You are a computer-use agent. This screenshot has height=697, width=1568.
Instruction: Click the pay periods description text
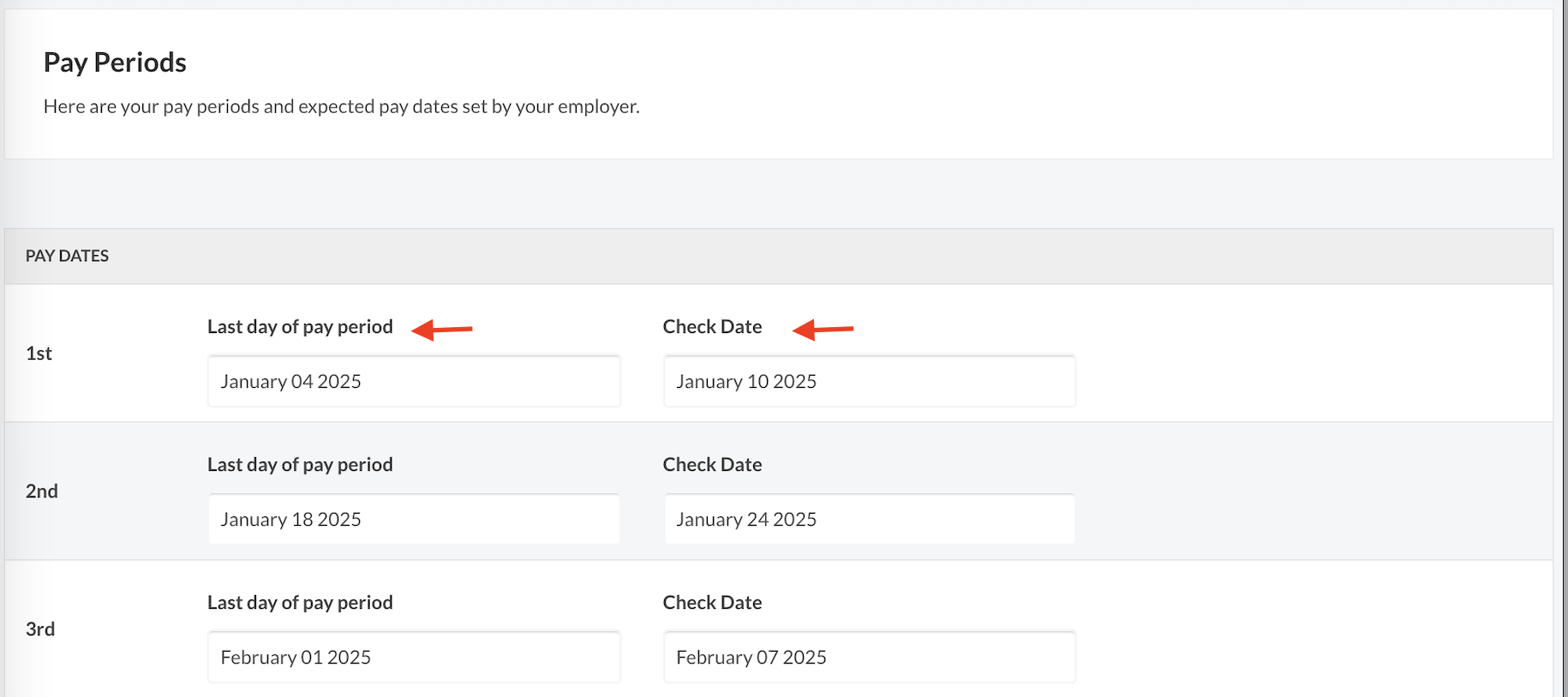tap(341, 107)
